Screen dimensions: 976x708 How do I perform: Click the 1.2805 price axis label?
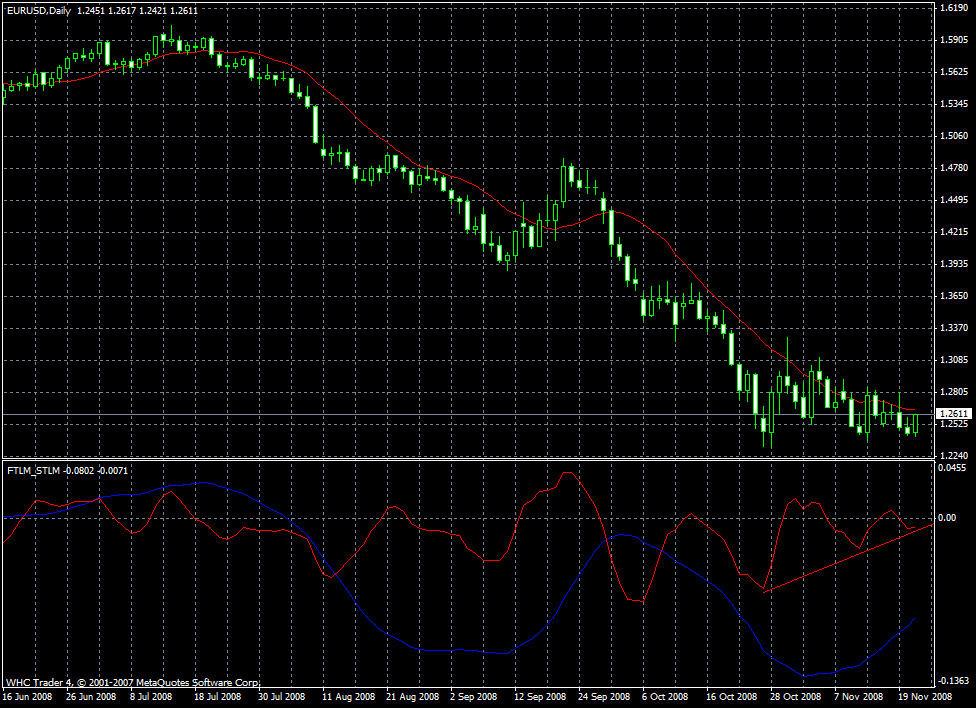pyautogui.click(x=953, y=392)
